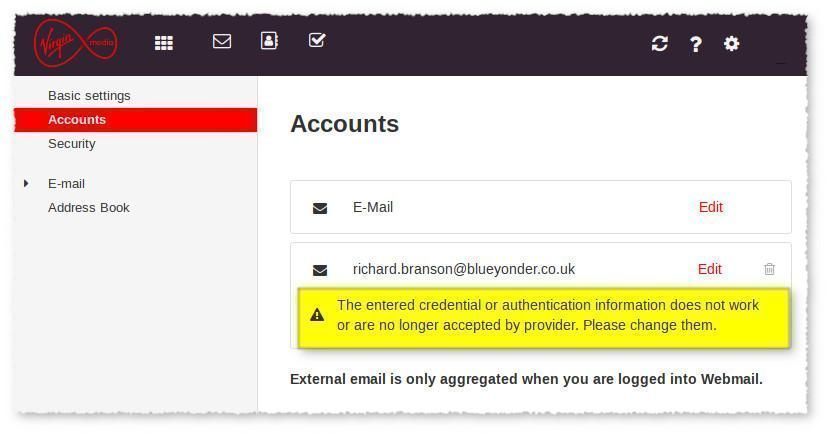This screenshot has height=434, width=828.
Task: Delete the blueyonder account with trash icon
Action: [x=769, y=269]
